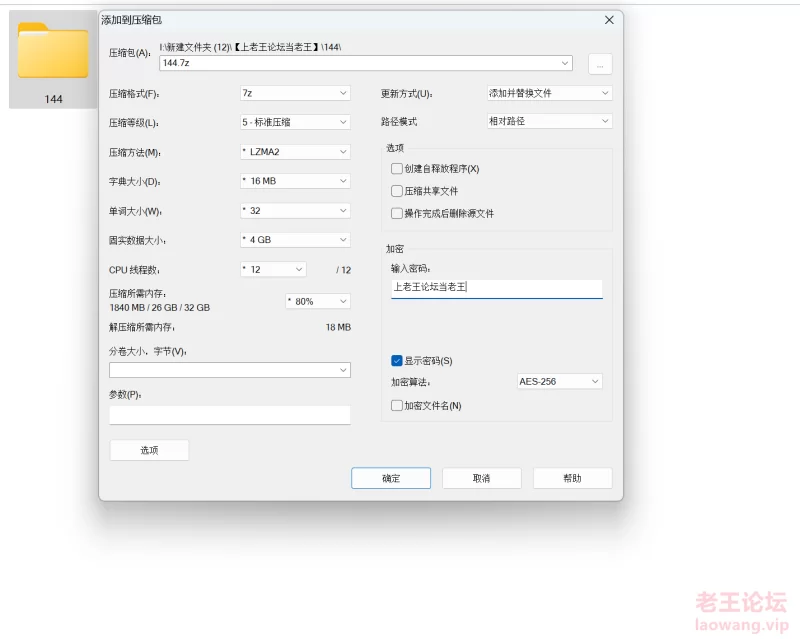
Task: Click the 确定 button
Action: (391, 478)
